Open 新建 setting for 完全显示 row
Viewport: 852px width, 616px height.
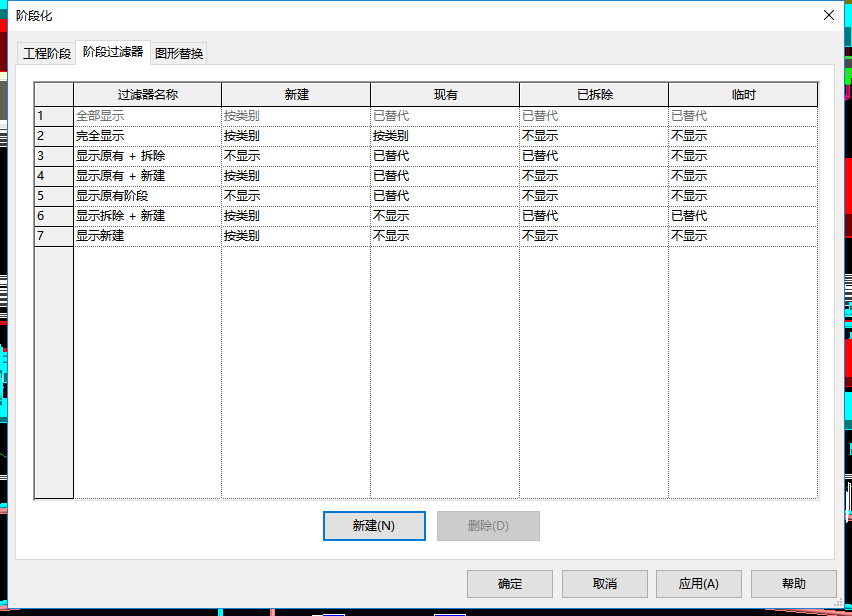pyautogui.click(x=296, y=136)
